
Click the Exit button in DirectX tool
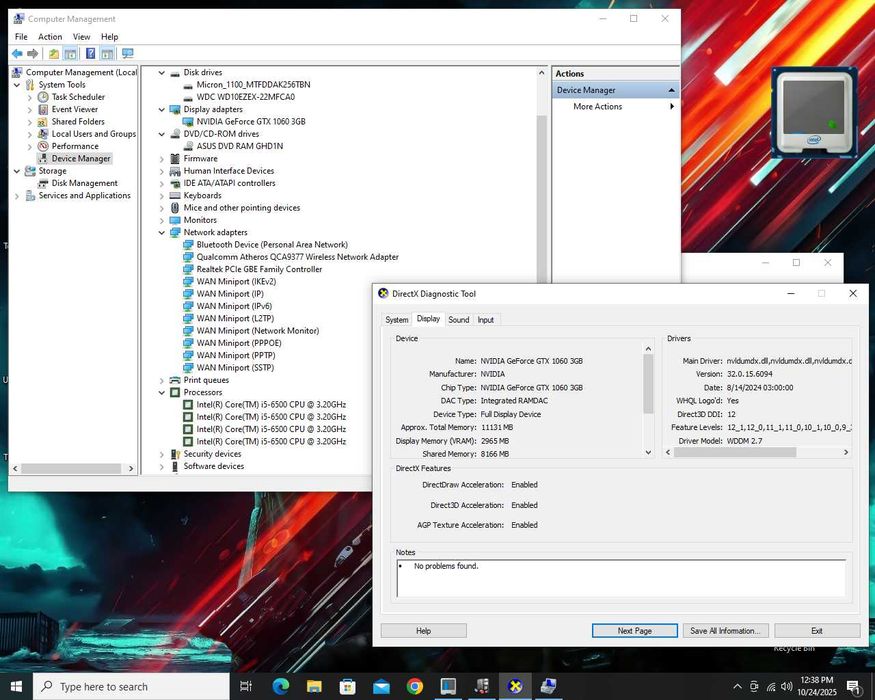[817, 631]
